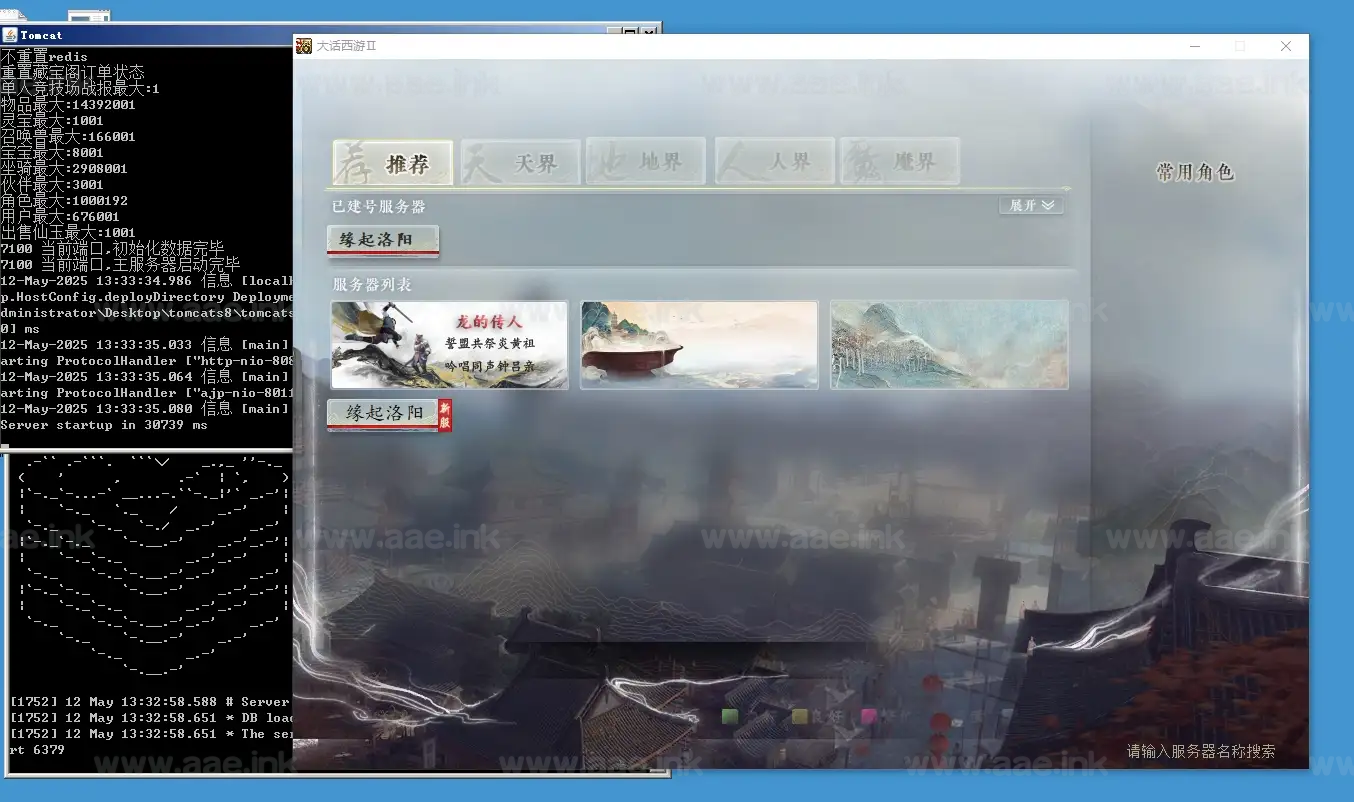
Task: Click the yellow 良好 status legend square
Action: click(x=799, y=716)
